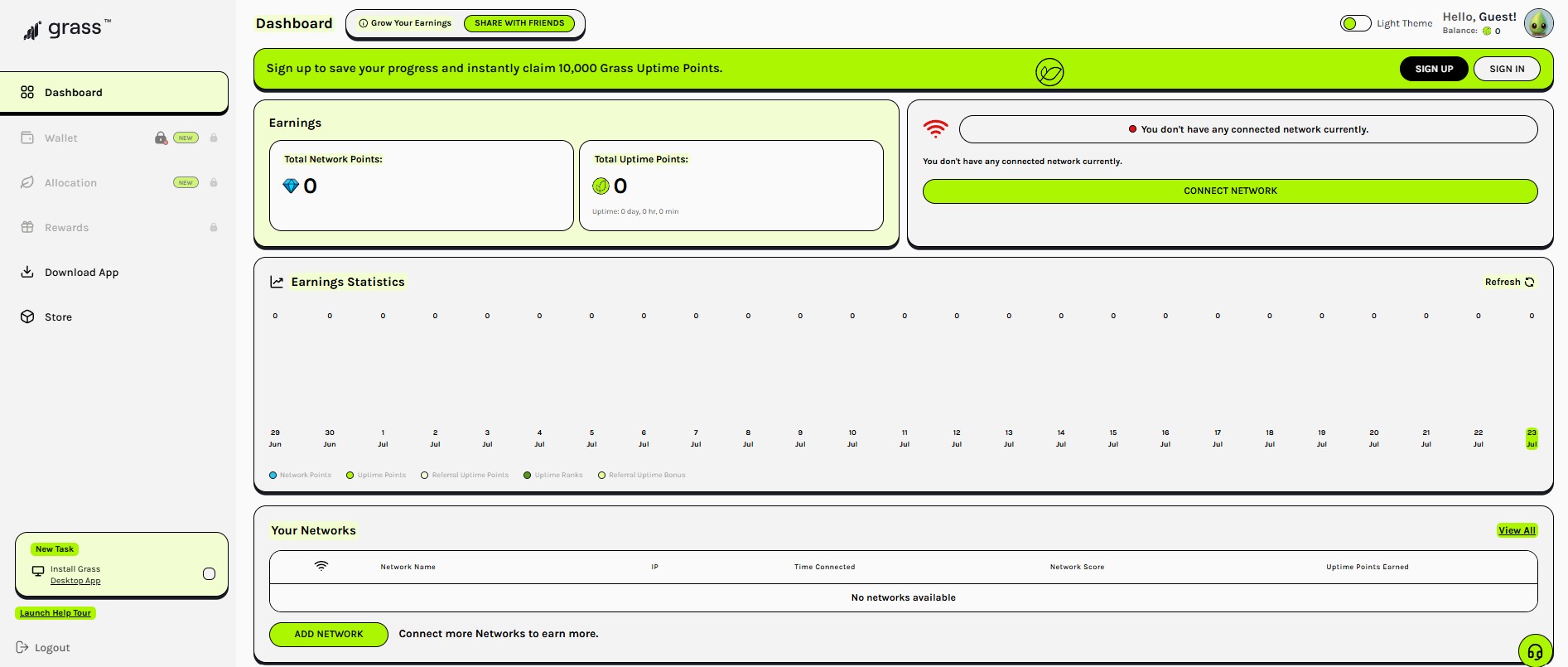This screenshot has height=667, width=1568.
Task: Open Download App in the sidebar
Action: pos(81,273)
